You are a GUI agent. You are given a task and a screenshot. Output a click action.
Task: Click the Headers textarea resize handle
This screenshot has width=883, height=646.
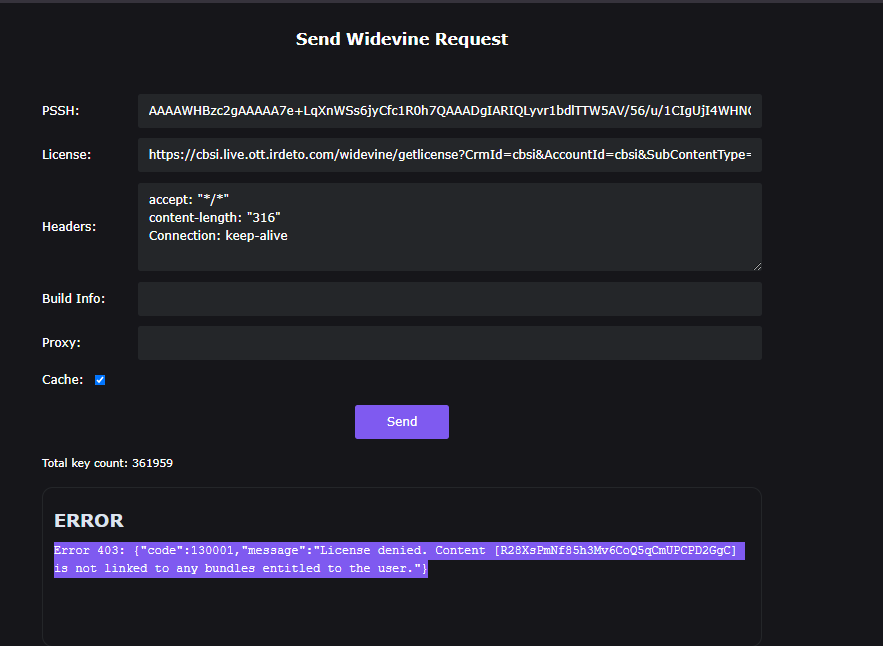click(757, 266)
